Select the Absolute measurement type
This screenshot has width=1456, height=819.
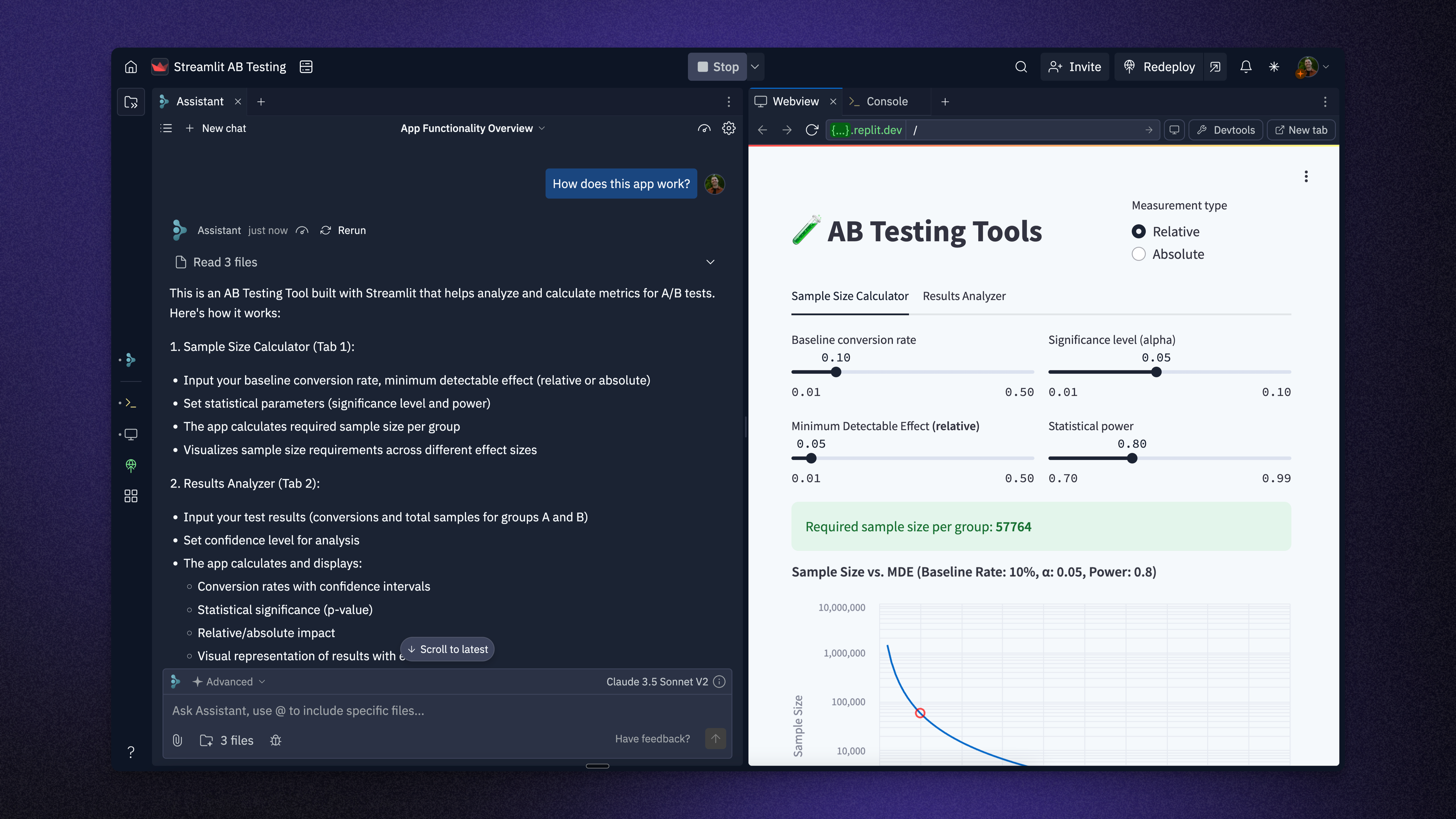tap(1138, 254)
